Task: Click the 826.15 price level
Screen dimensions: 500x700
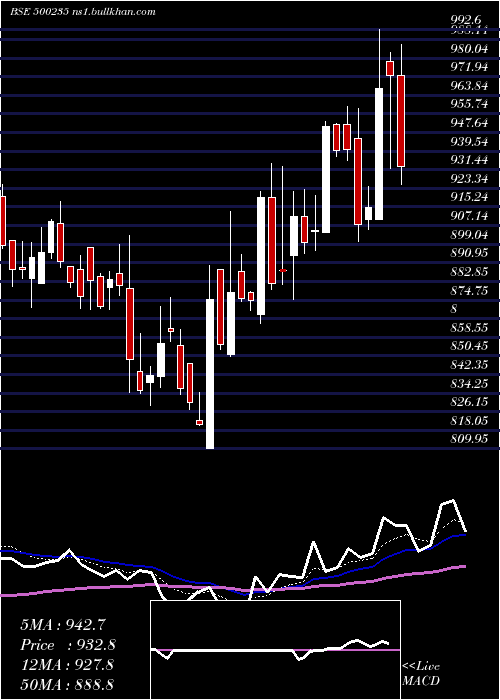Action: pyautogui.click(x=469, y=402)
